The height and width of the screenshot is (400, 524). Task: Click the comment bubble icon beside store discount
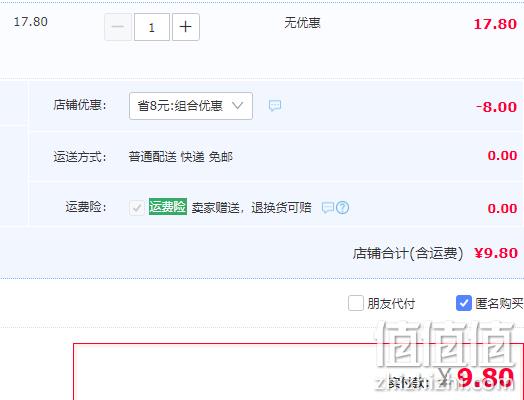click(x=275, y=106)
